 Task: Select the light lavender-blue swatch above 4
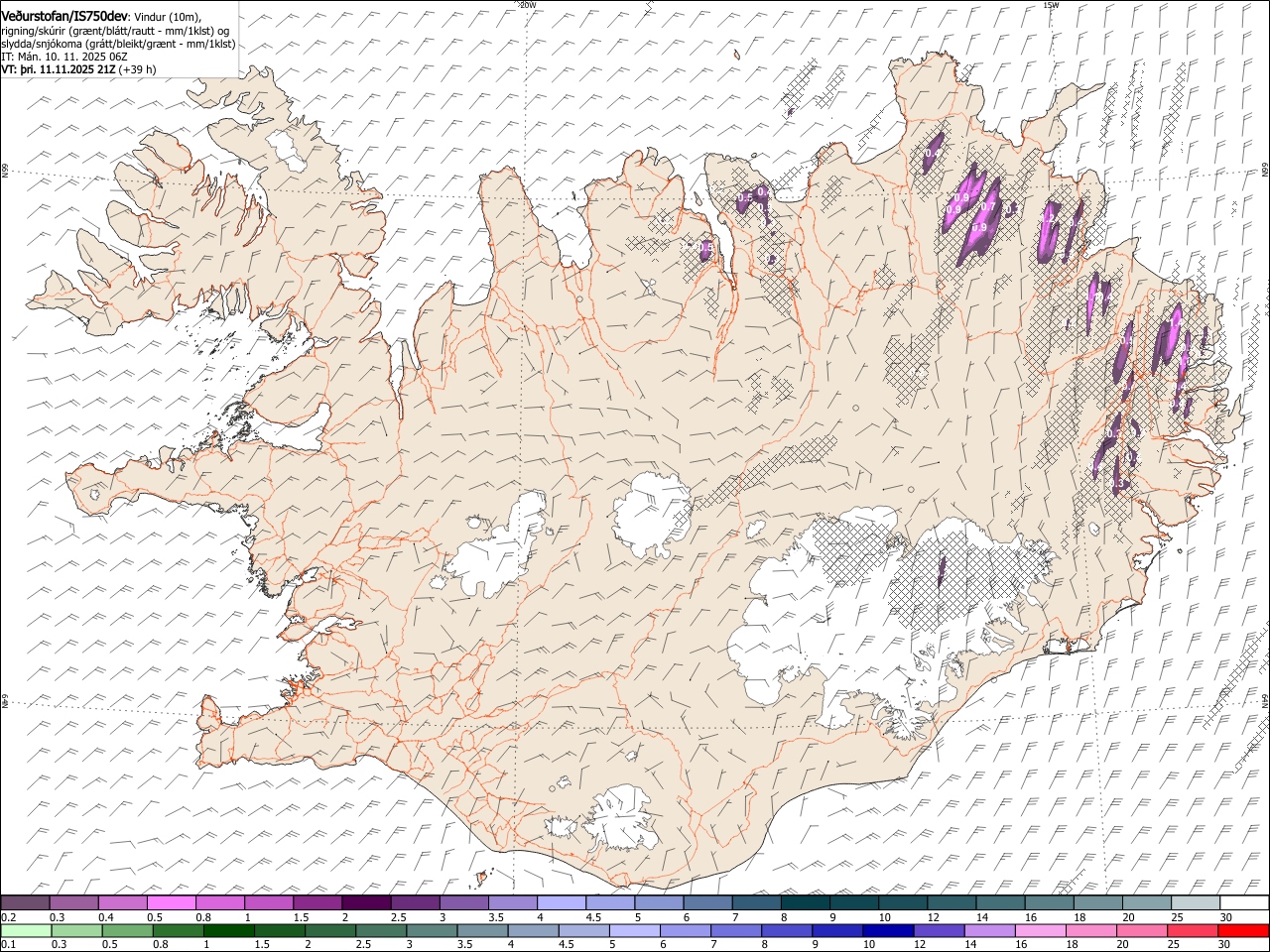(x=562, y=903)
